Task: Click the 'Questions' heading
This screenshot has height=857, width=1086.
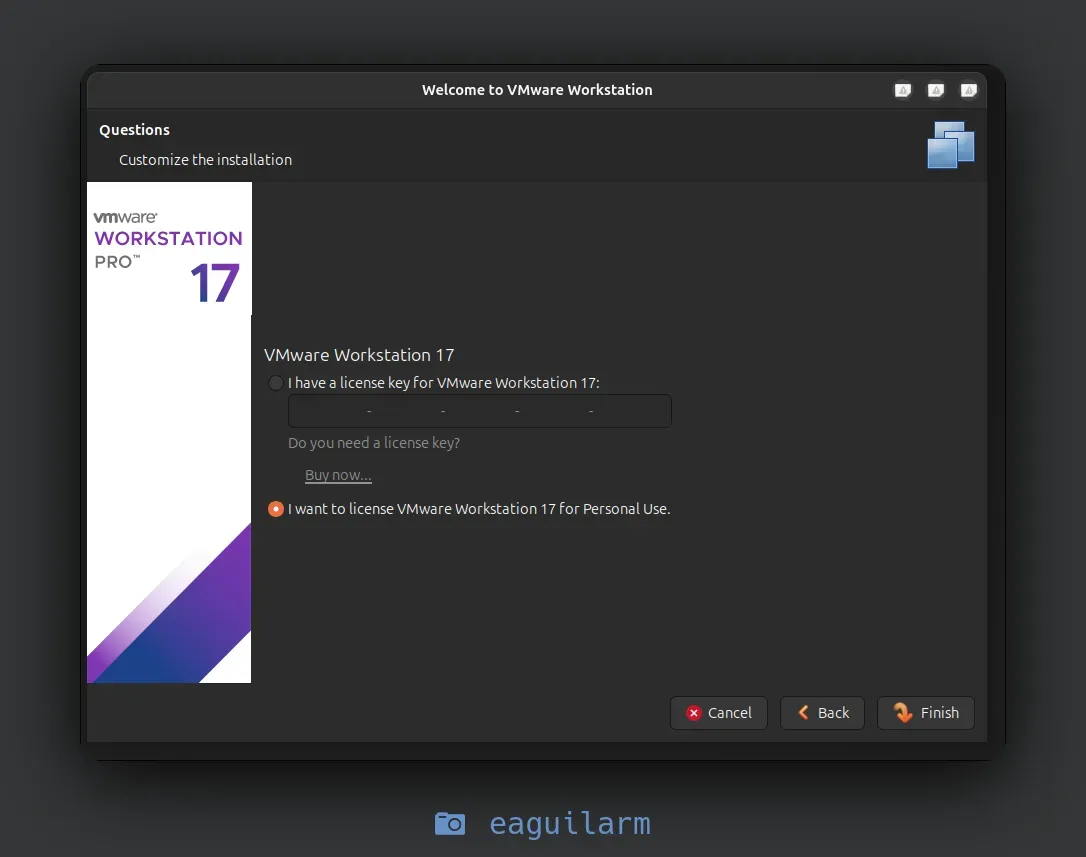Action: [134, 129]
